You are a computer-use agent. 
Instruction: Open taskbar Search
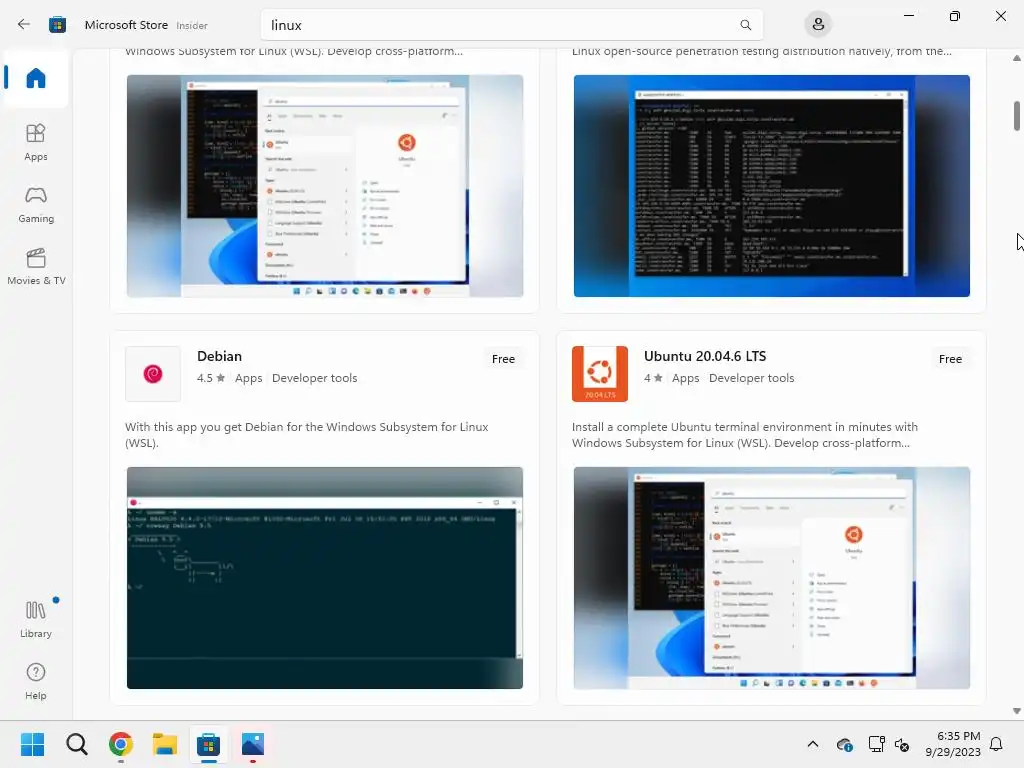[x=76, y=744]
